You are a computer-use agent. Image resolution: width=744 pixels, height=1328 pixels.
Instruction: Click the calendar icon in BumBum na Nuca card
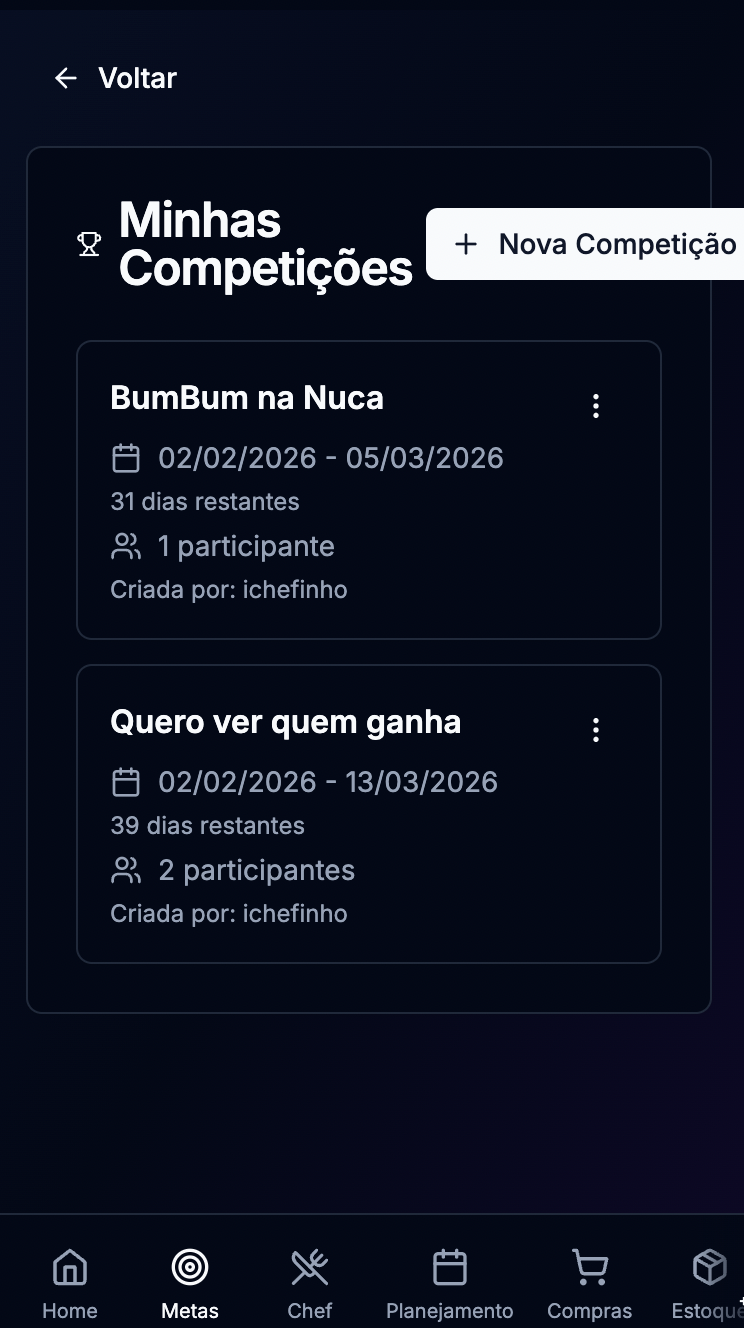click(126, 458)
